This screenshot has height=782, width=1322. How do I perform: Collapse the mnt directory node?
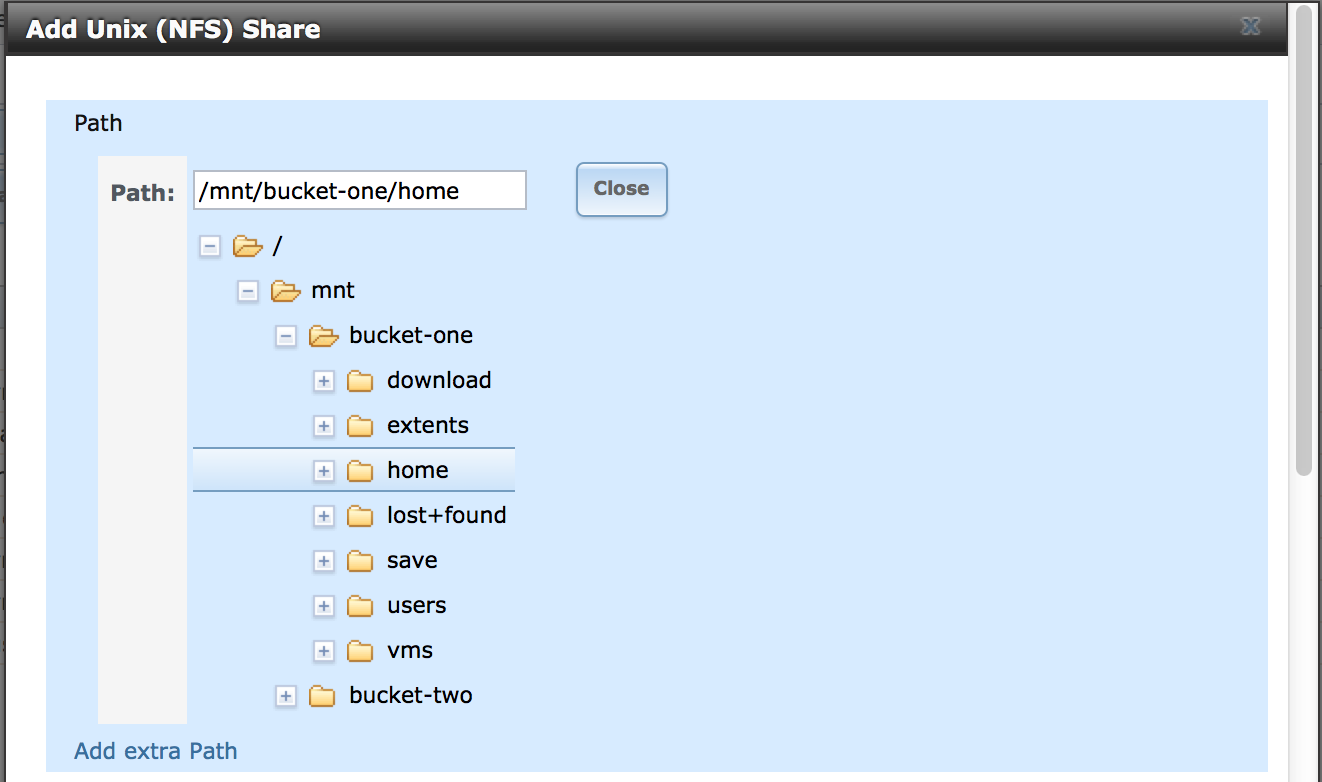pyautogui.click(x=247, y=290)
